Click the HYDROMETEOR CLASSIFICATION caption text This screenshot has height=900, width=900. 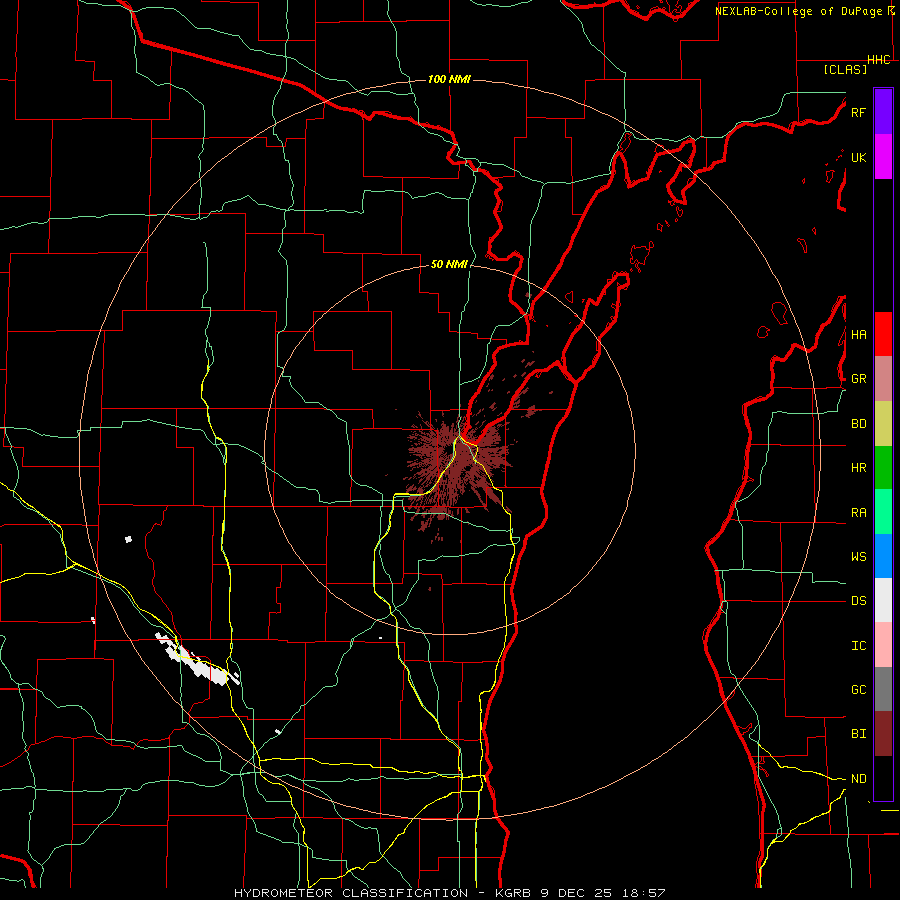pyautogui.click(x=351, y=893)
